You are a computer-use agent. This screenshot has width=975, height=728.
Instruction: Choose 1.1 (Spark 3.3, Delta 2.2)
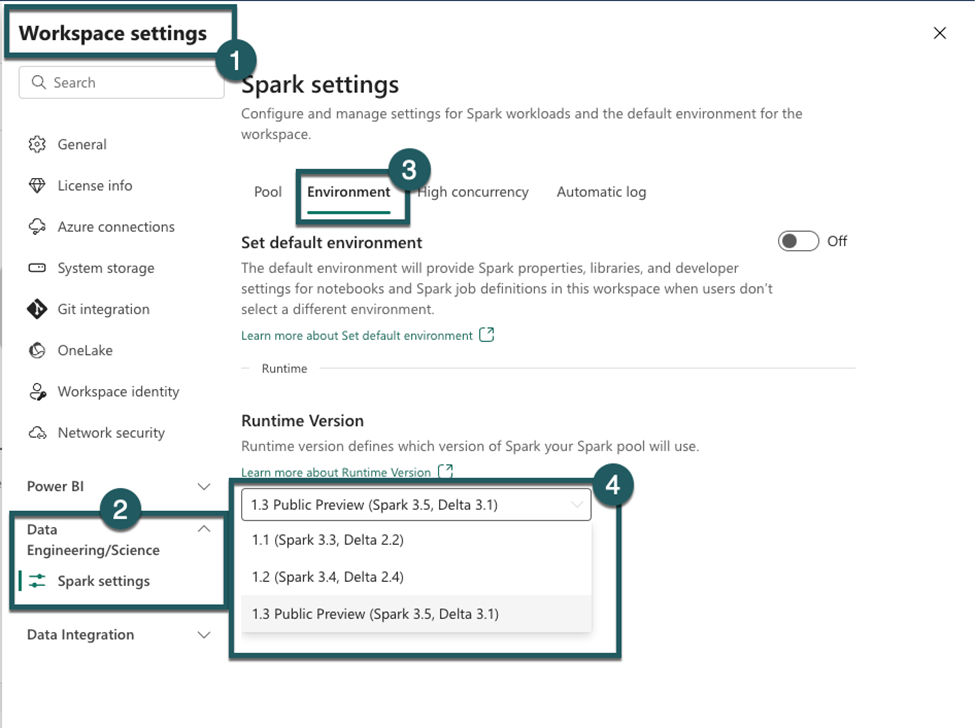416,540
